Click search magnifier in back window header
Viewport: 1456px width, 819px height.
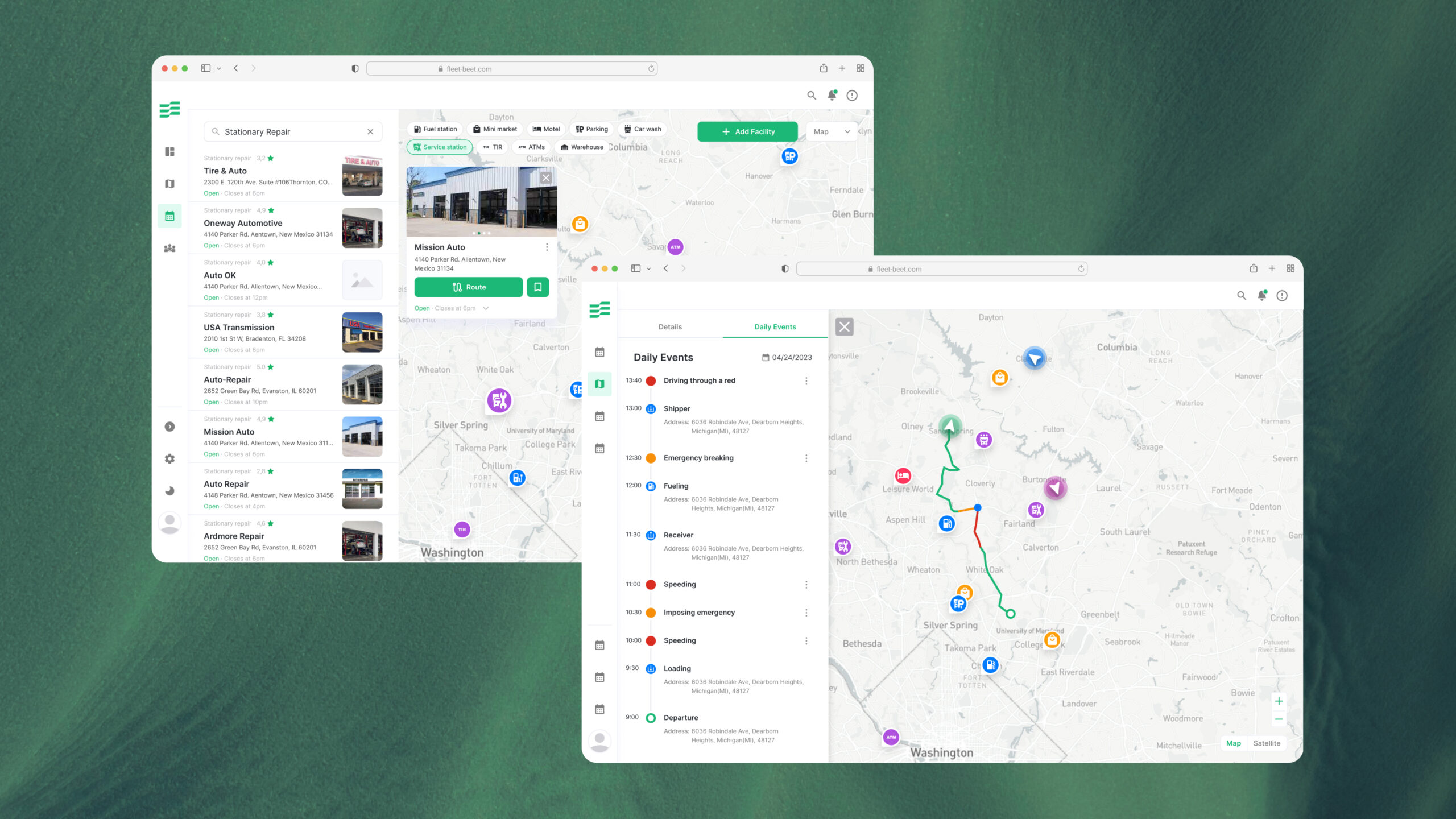[x=812, y=96]
